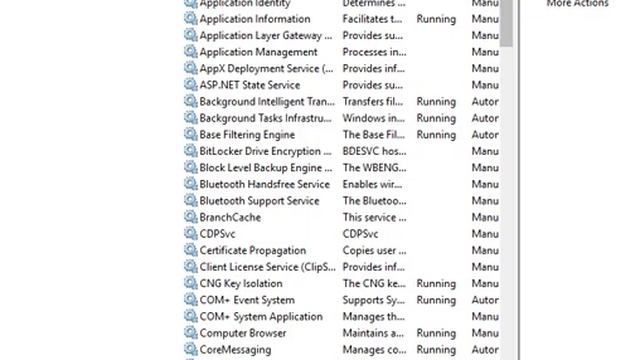Select ASP.NET State Service name
This screenshot has height=360, width=640.
(250, 85)
